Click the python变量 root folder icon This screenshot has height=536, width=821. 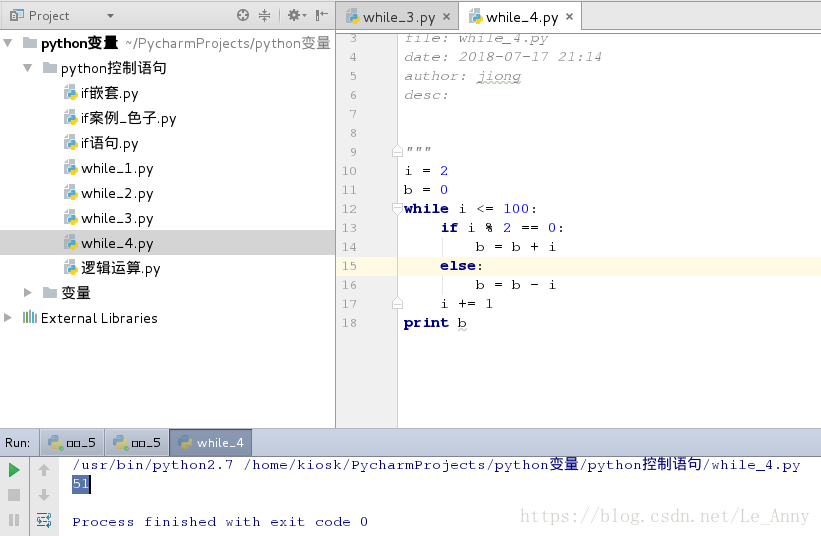[x=30, y=42]
